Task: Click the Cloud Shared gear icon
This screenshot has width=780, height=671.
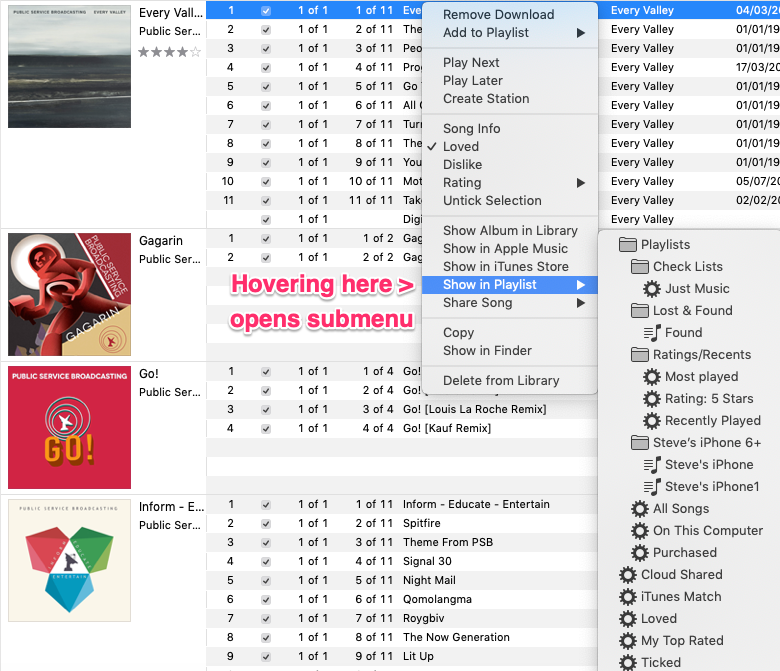Action: [628, 575]
